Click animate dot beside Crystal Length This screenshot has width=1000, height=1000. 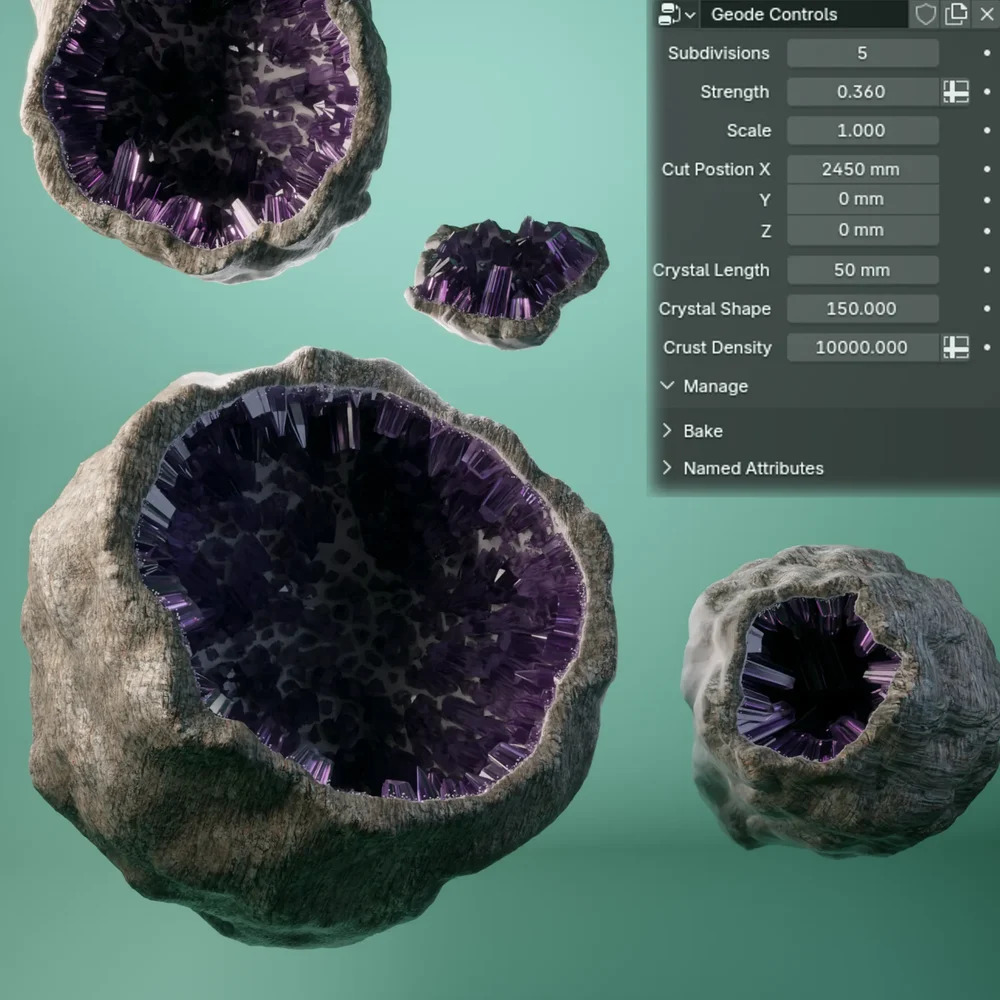(987, 270)
